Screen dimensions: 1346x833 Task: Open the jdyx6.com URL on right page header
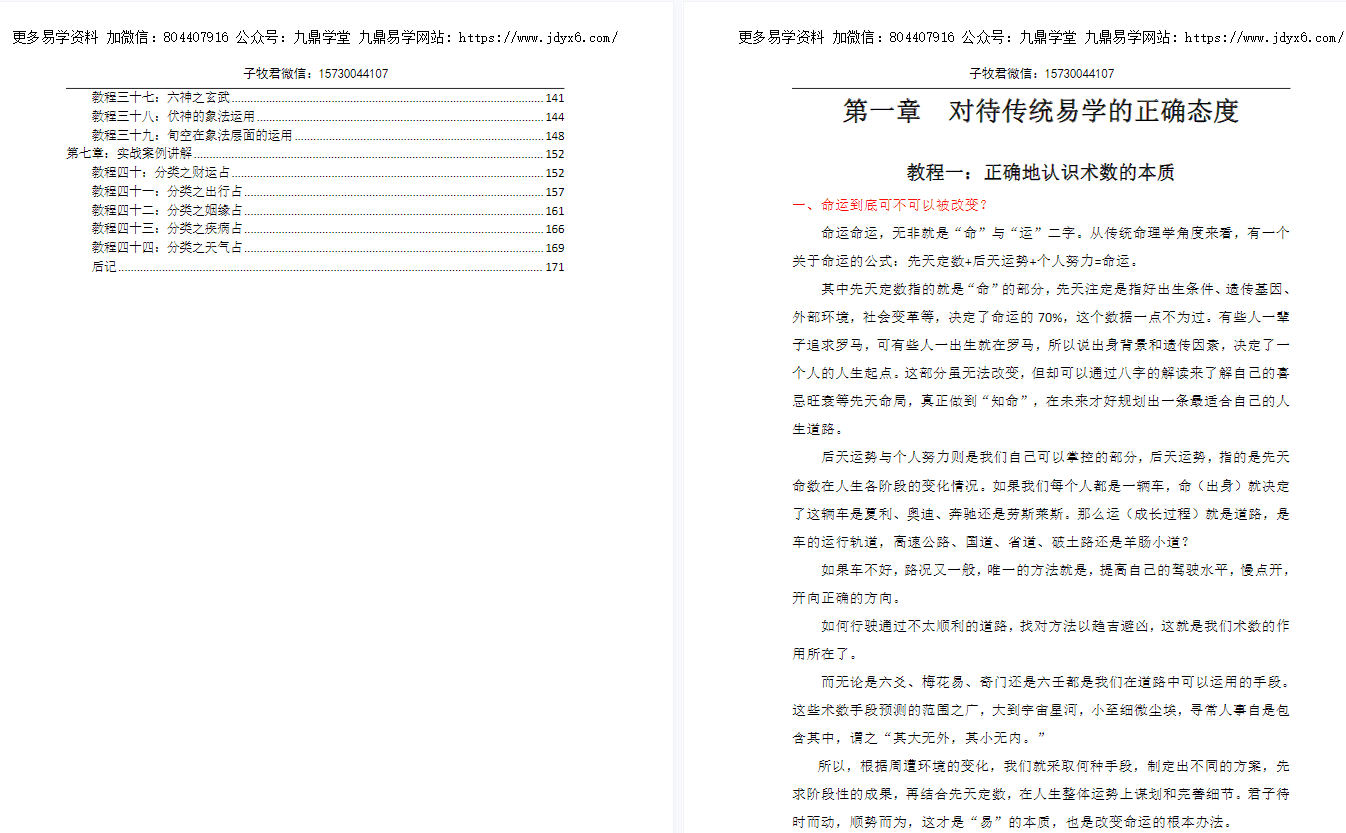1263,39
